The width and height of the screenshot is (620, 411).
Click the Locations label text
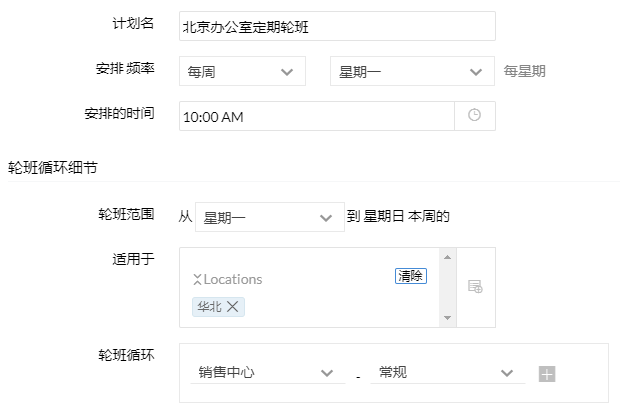point(232,280)
